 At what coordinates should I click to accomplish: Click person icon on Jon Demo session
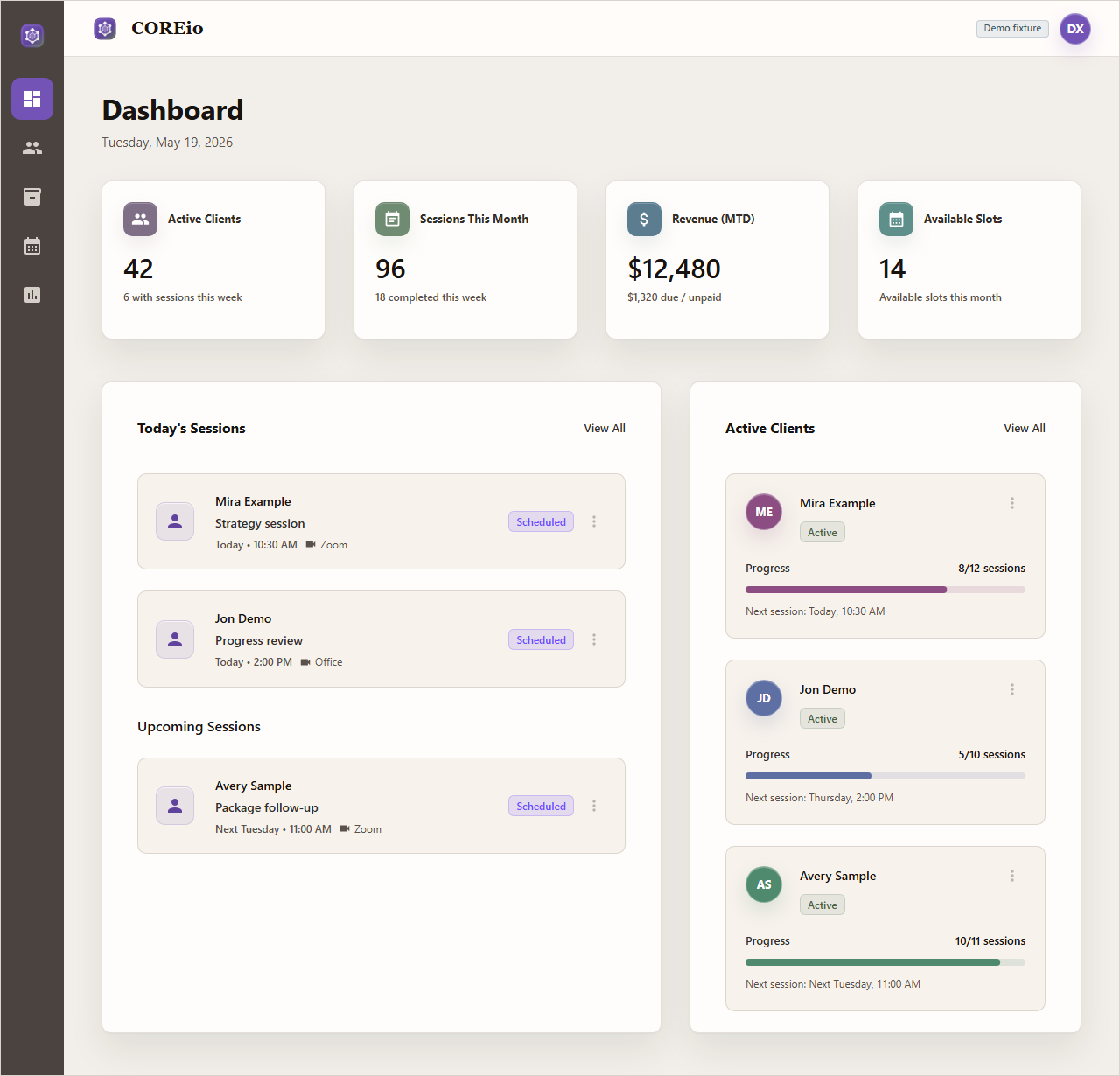click(x=175, y=639)
